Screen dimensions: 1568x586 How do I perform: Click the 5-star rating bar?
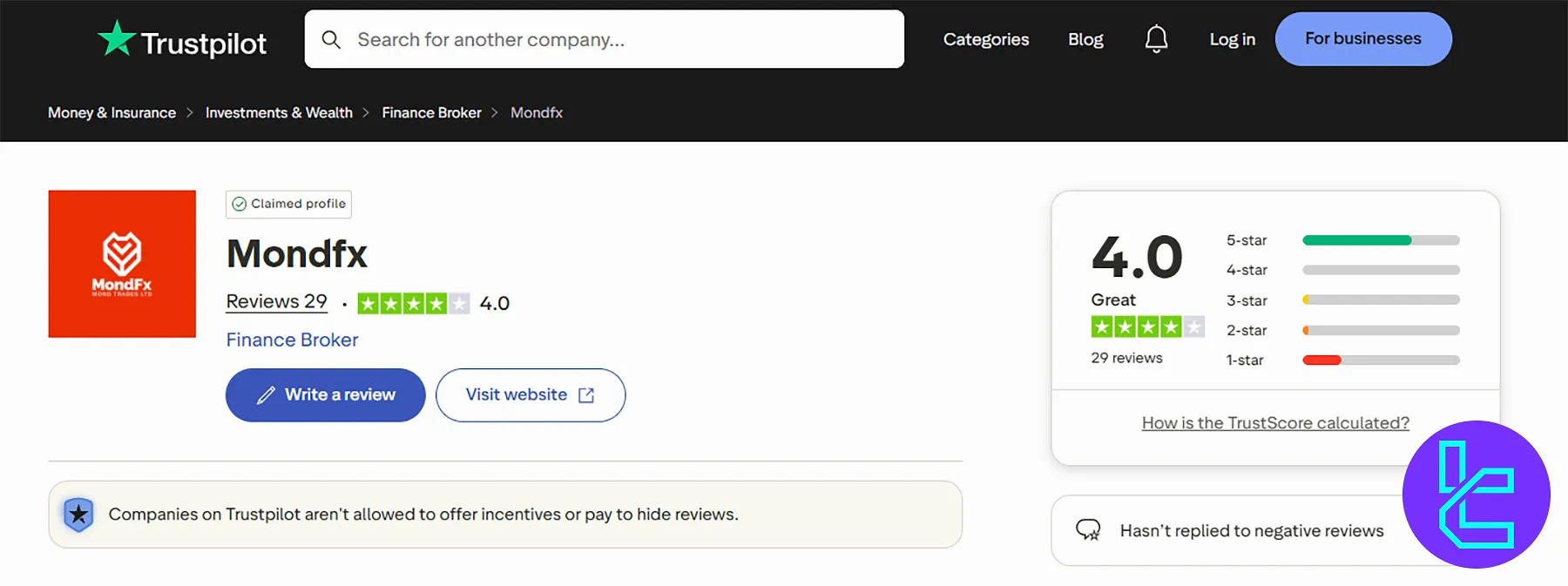[x=1379, y=240]
